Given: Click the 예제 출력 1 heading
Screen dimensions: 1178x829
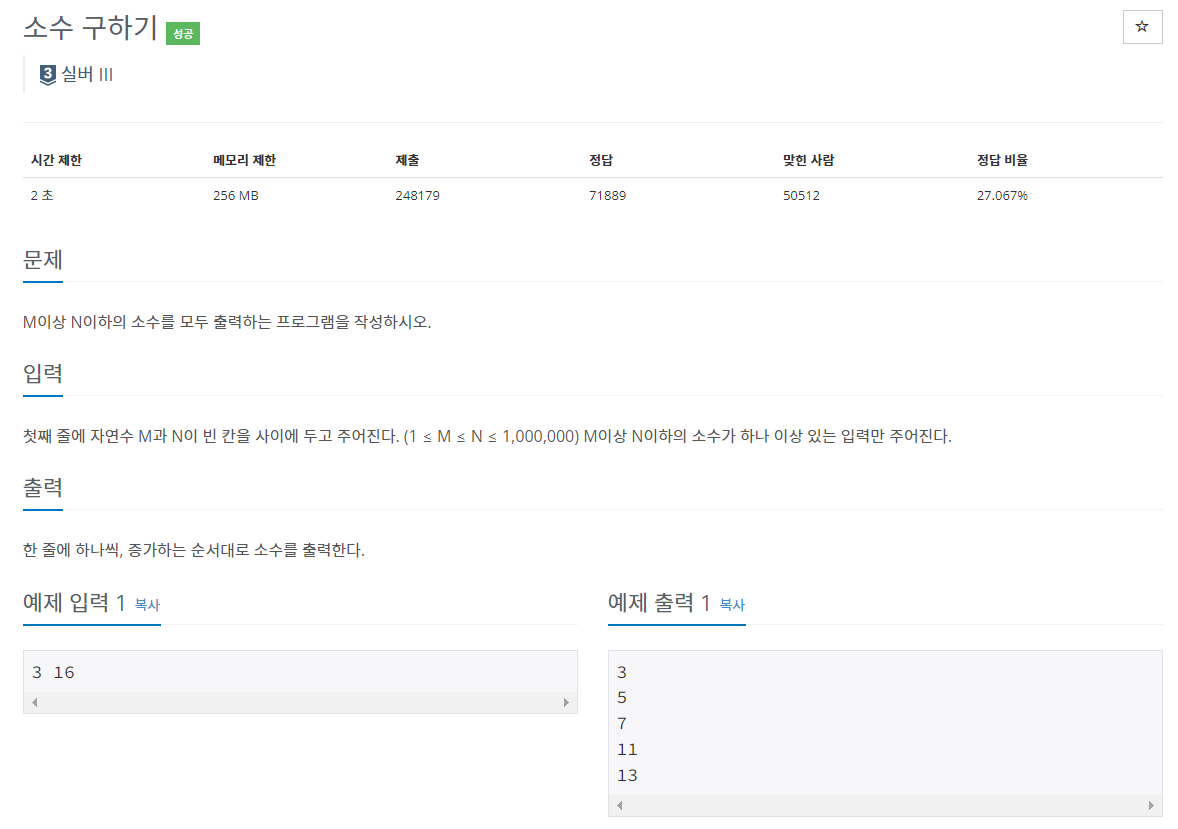Looking at the screenshot, I should [x=659, y=602].
